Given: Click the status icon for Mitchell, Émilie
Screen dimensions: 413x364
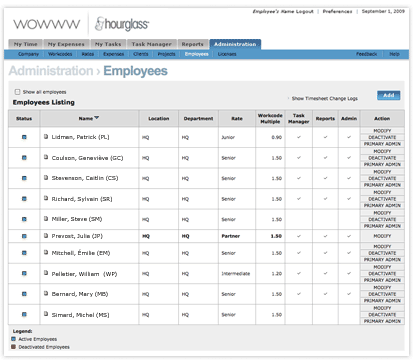Looking at the screenshot, I should 24,253.
